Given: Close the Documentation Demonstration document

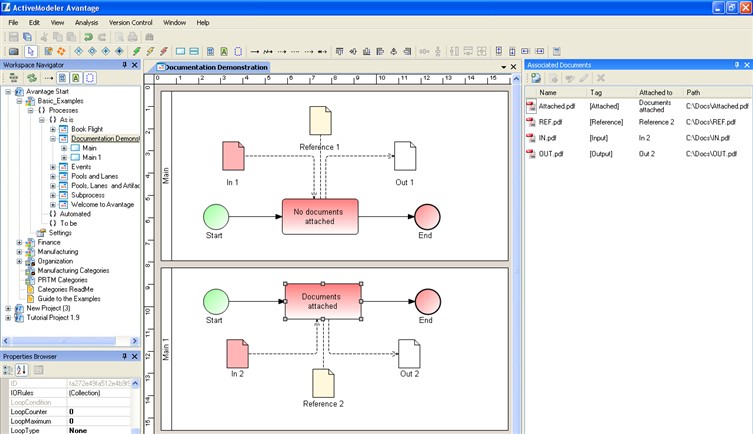Looking at the screenshot, I should pos(513,67).
